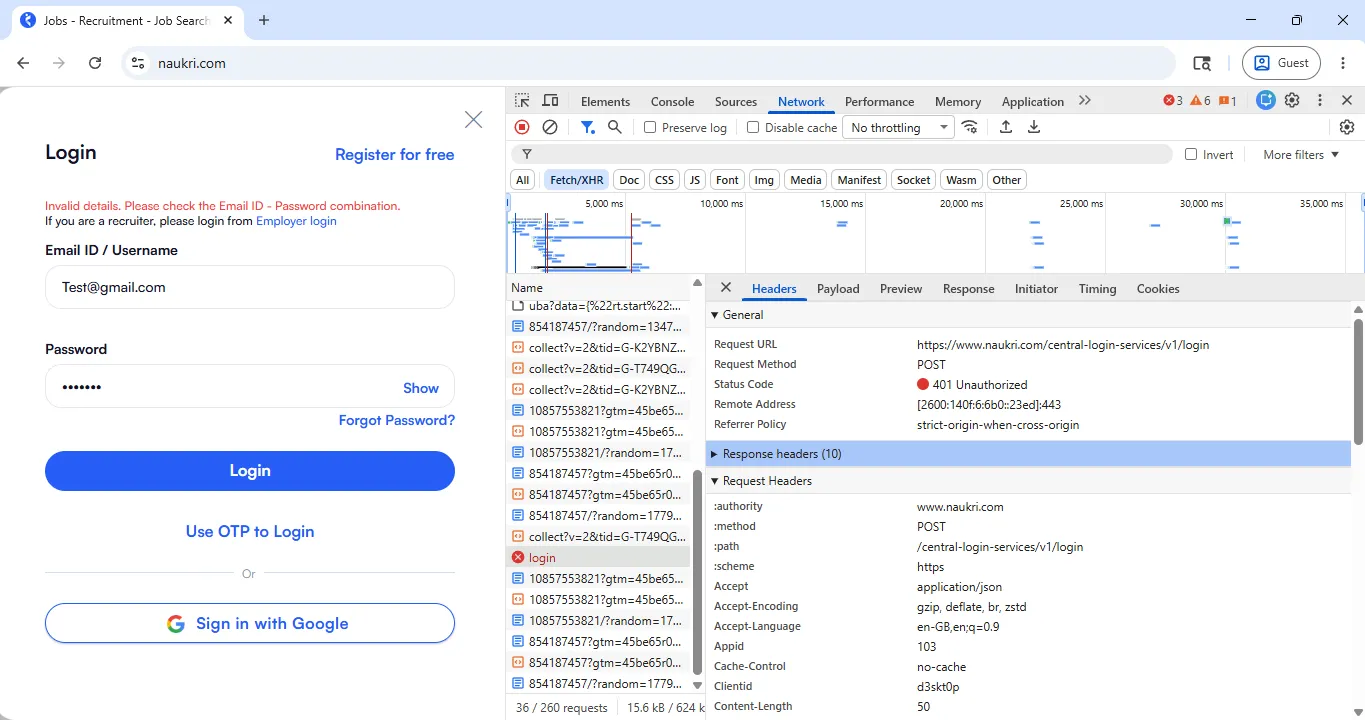1365x720 pixels.
Task: Toggle the network filter funnel icon
Action: click(x=588, y=127)
